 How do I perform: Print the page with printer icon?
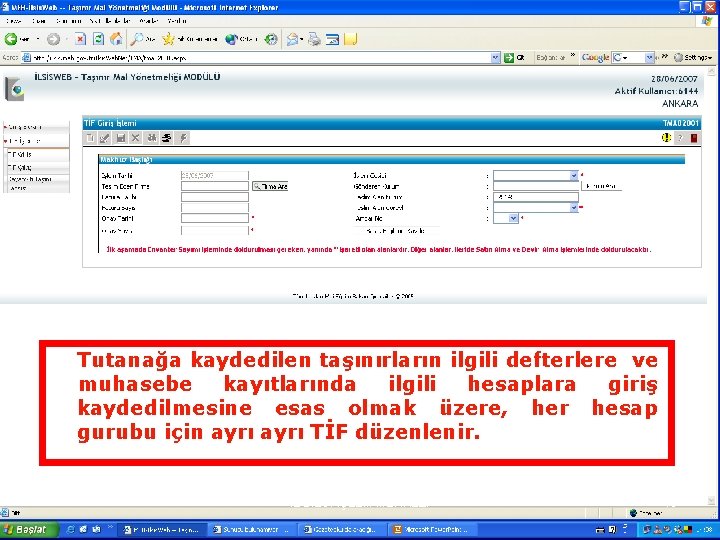[315, 39]
